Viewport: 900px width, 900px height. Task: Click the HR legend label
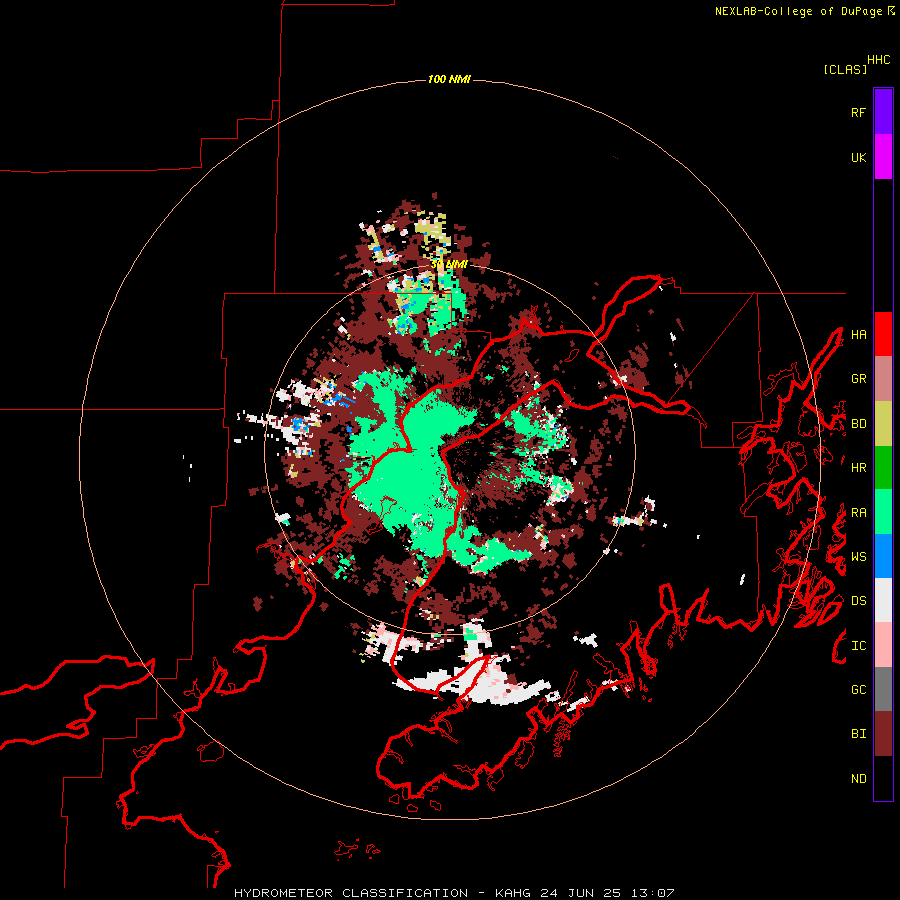click(x=858, y=468)
